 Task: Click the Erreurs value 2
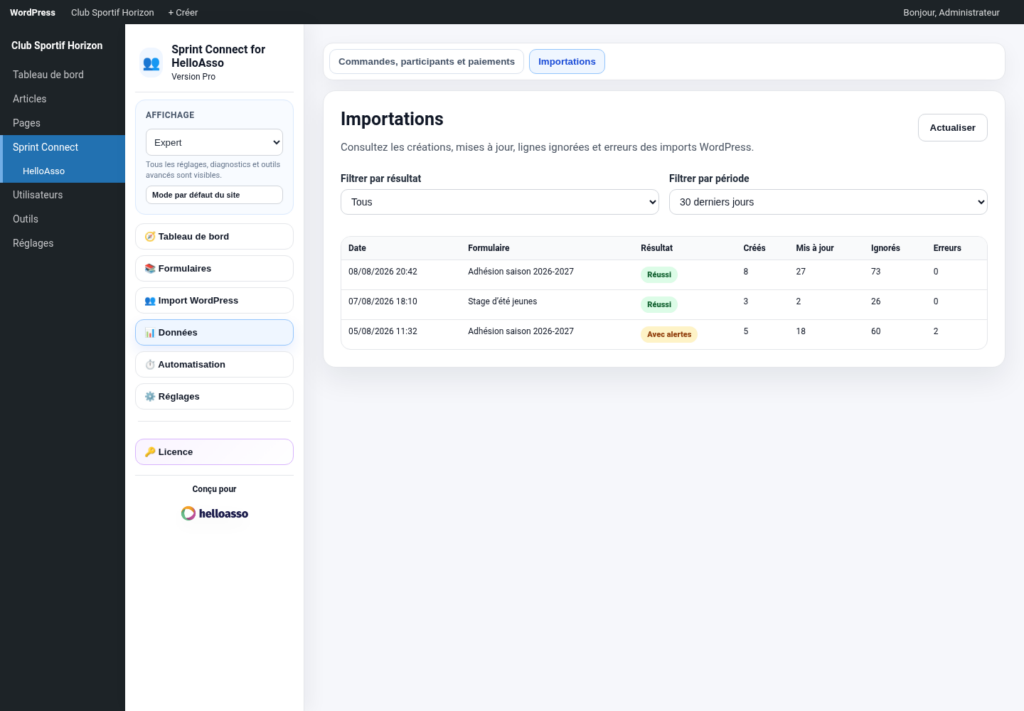click(936, 332)
